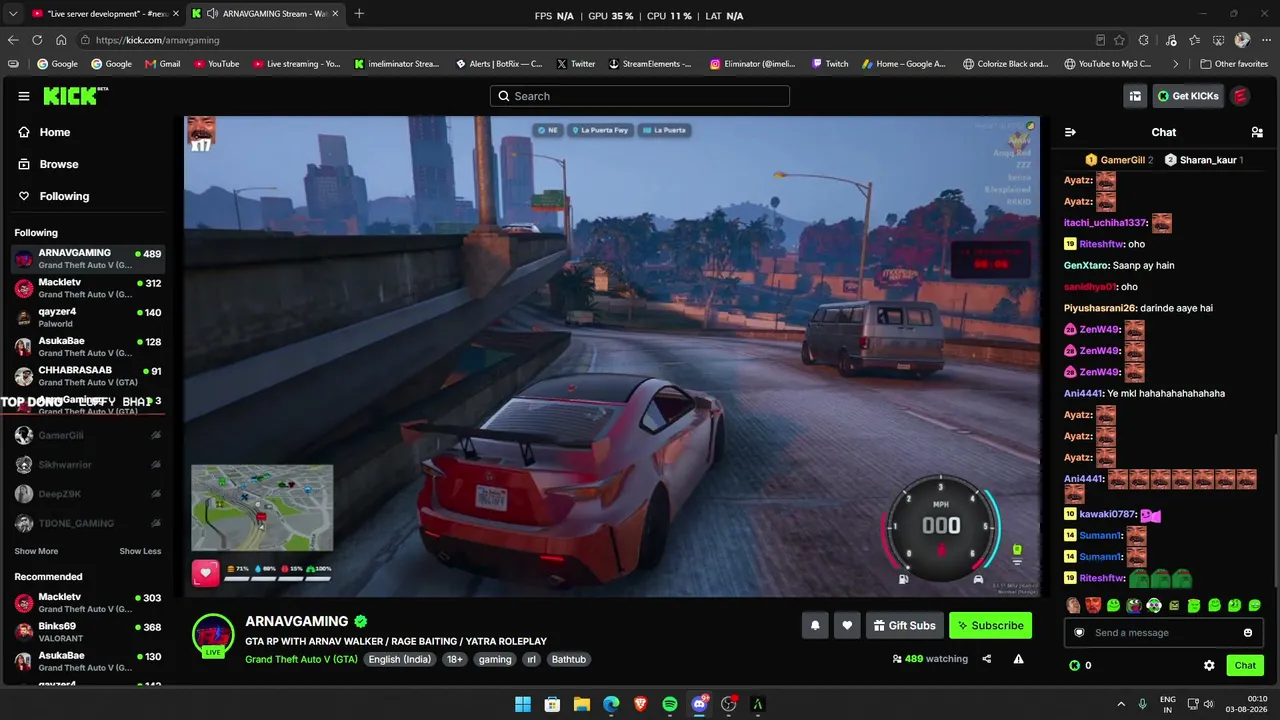This screenshot has height=720, width=1280.
Task: Show hidden system tray icons chevron
Action: pos(1120,704)
